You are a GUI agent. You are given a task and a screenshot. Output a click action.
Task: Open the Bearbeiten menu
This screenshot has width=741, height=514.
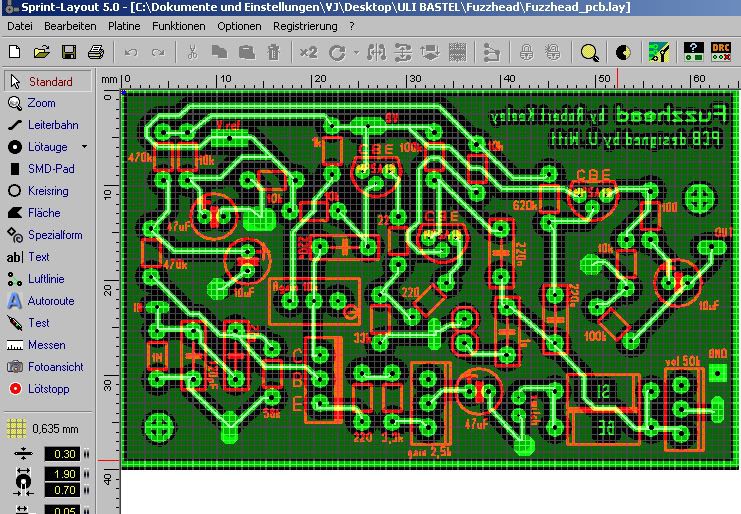70,26
